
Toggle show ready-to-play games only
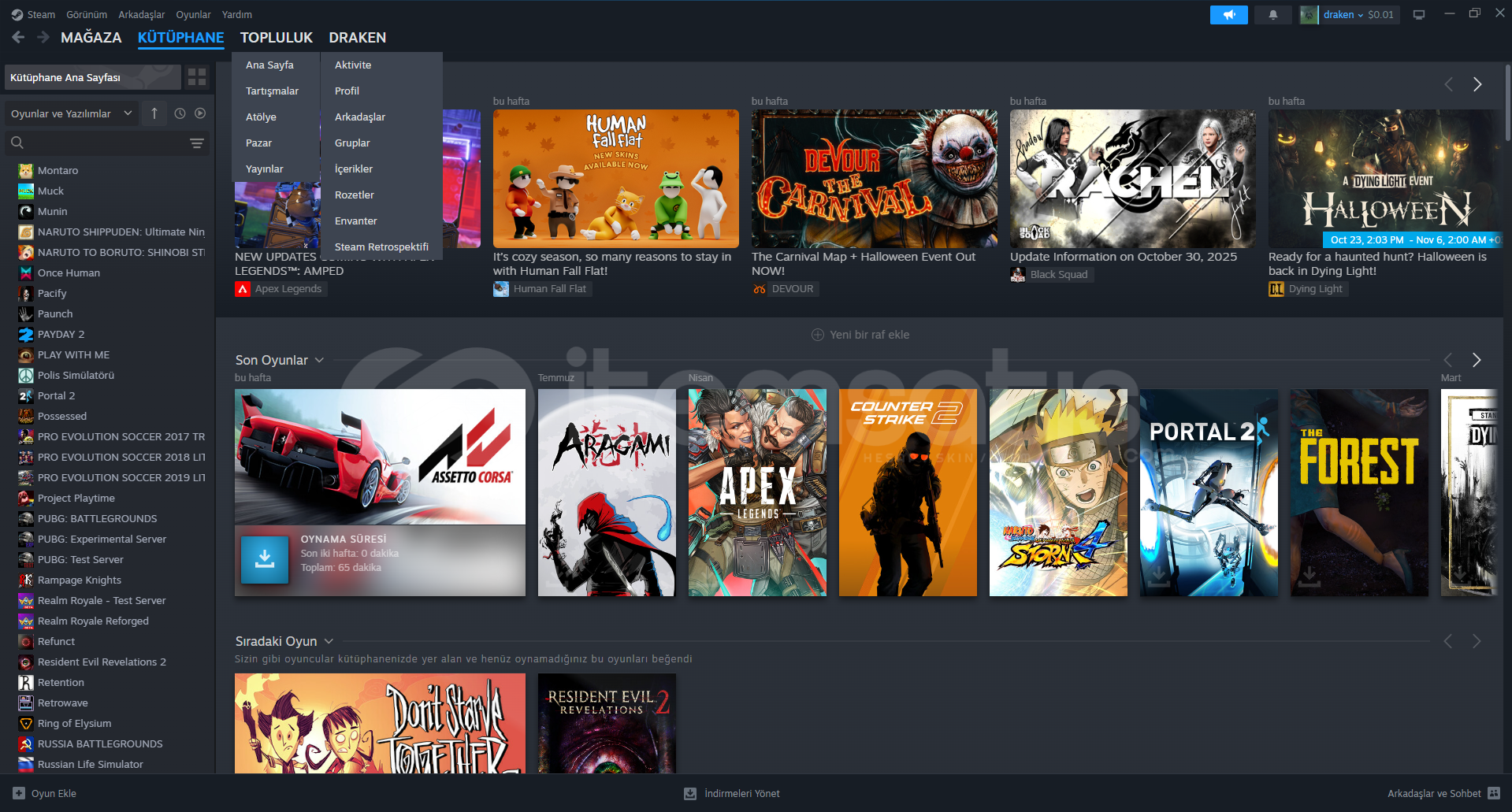click(x=200, y=113)
